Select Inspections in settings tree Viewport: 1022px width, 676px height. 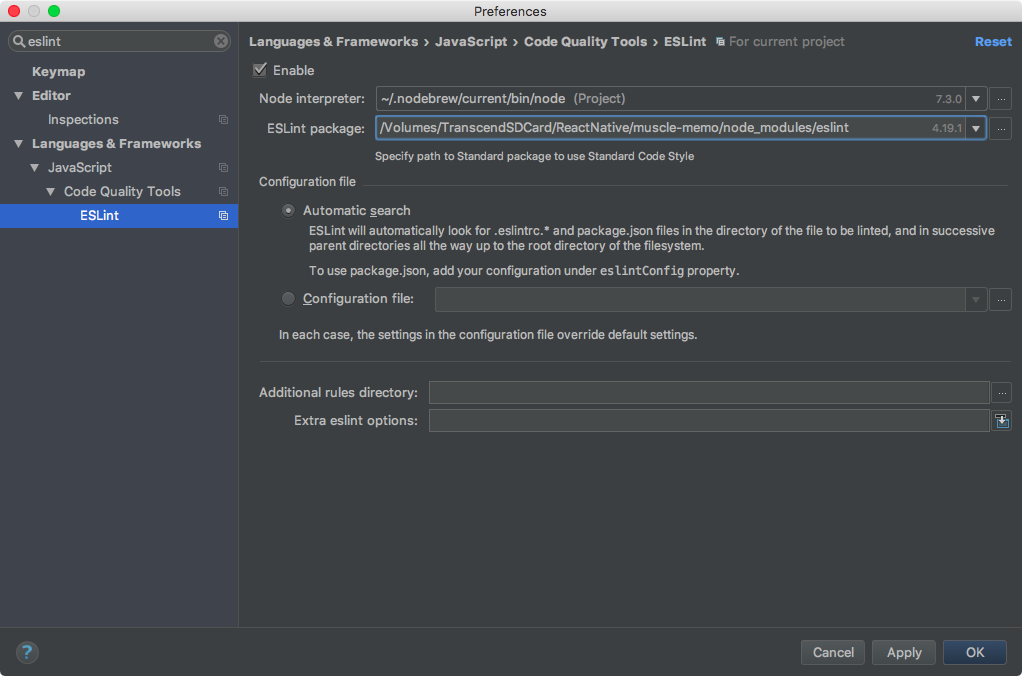click(83, 120)
